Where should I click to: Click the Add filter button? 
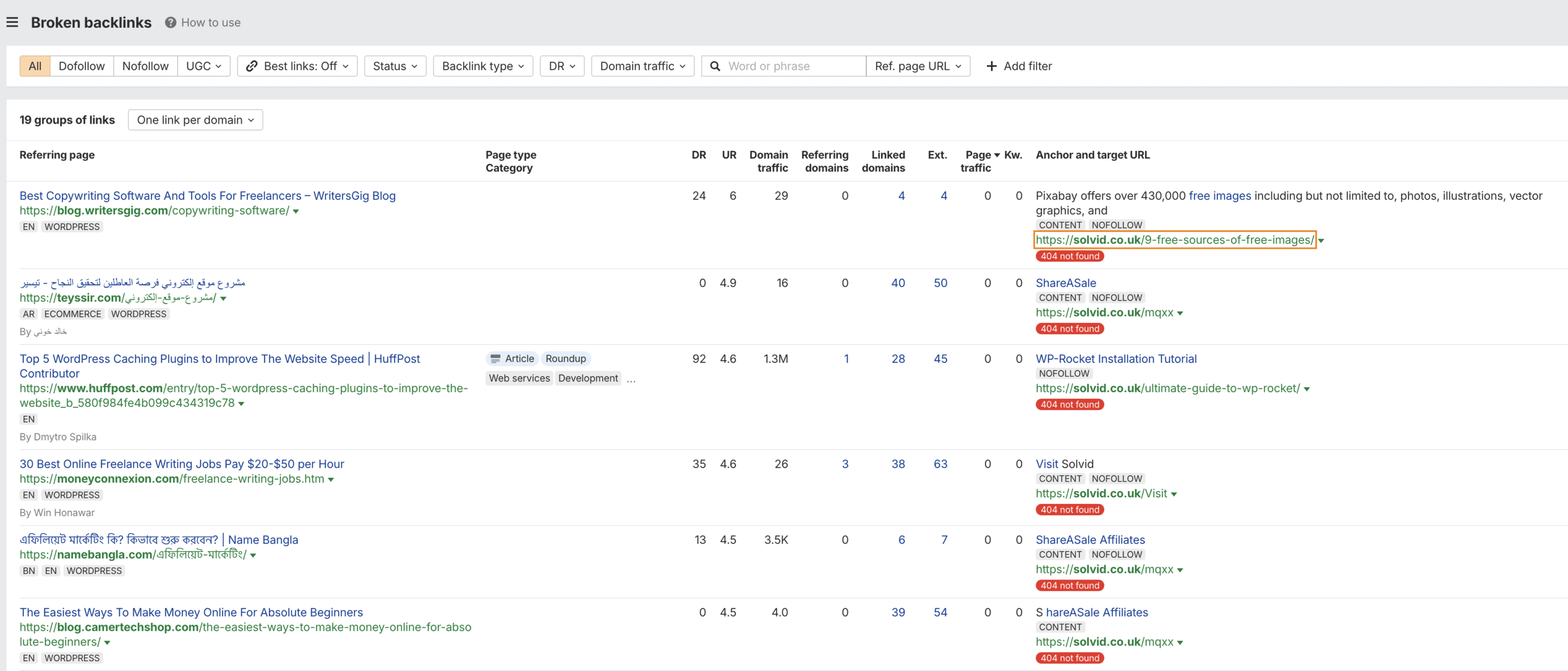tap(1019, 66)
